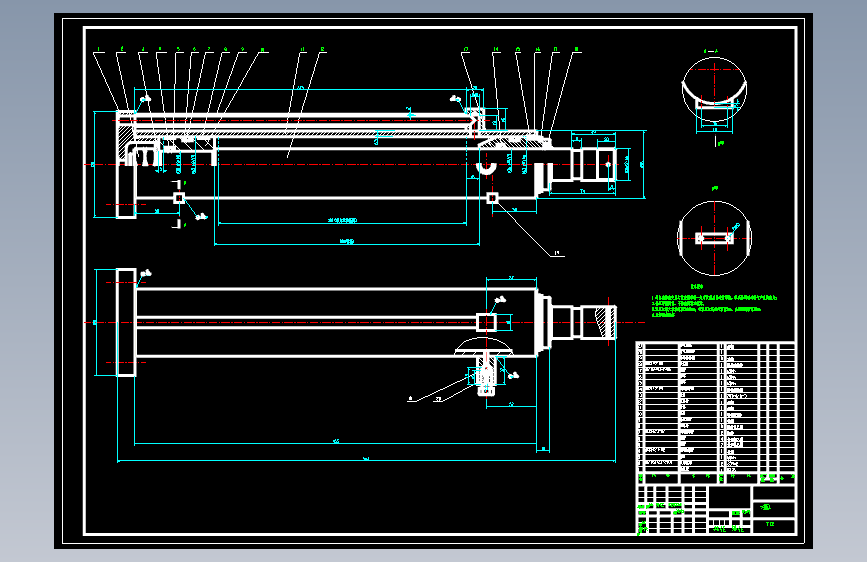Select the hatched rod end in plan view
The height and width of the screenshot is (562, 867).
coord(606,322)
